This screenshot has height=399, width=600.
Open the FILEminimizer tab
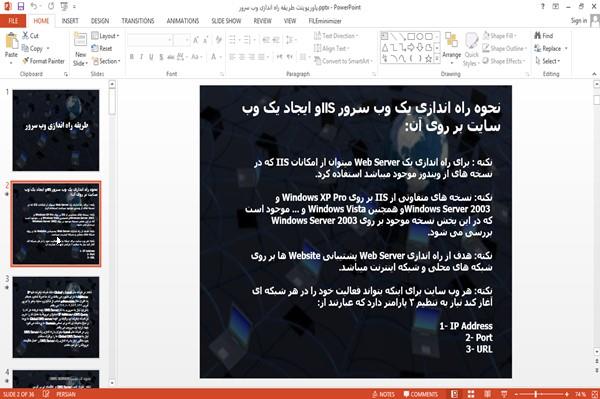coord(325,21)
